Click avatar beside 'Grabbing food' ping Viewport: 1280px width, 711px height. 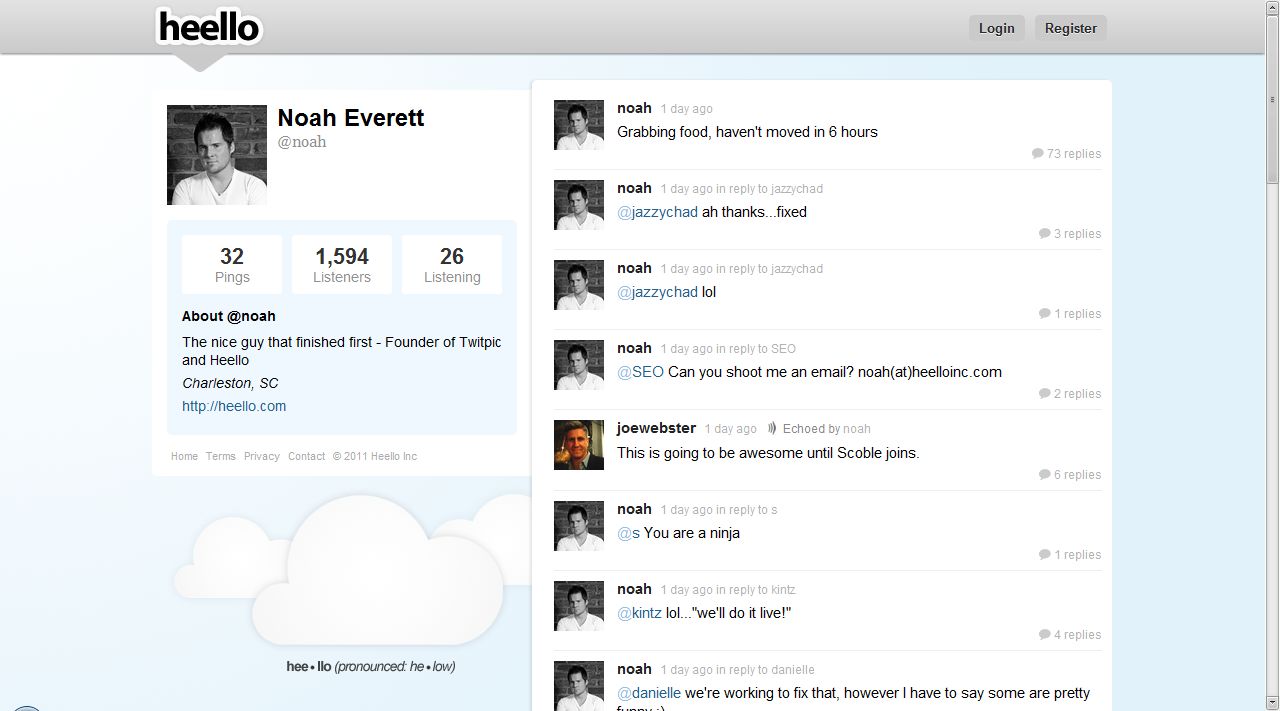[579, 125]
